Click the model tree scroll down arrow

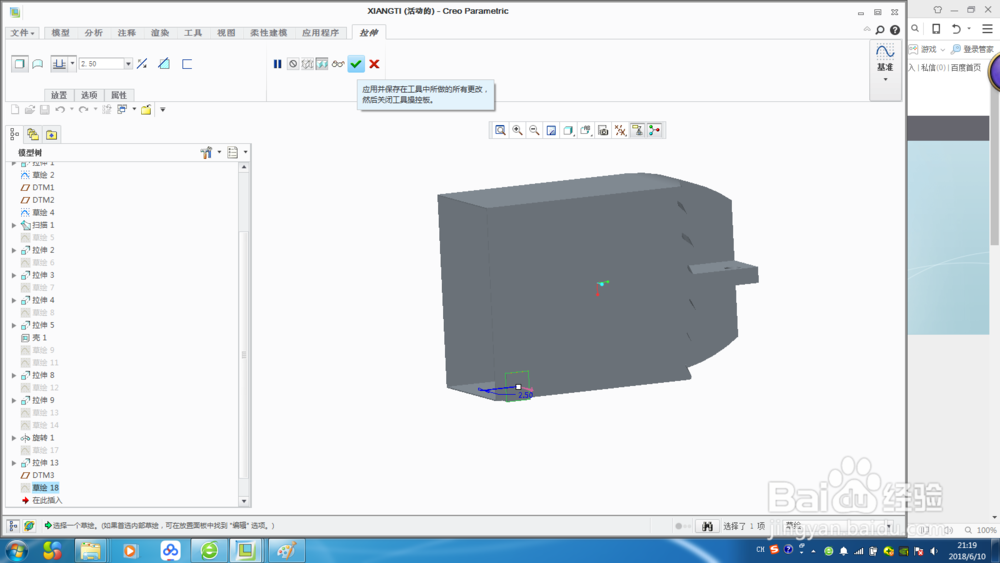(x=244, y=501)
